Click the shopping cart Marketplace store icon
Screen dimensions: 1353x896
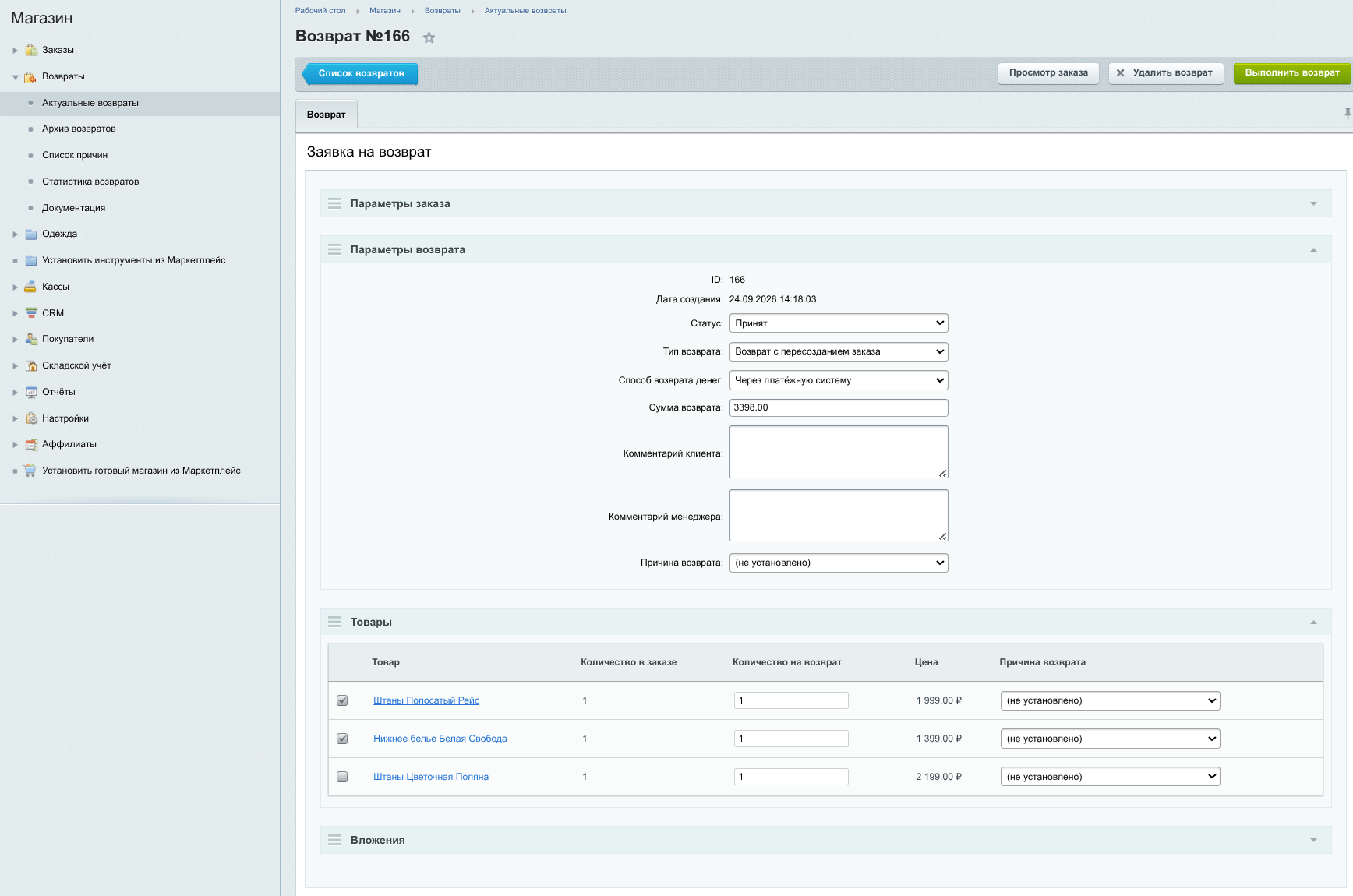[x=30, y=471]
